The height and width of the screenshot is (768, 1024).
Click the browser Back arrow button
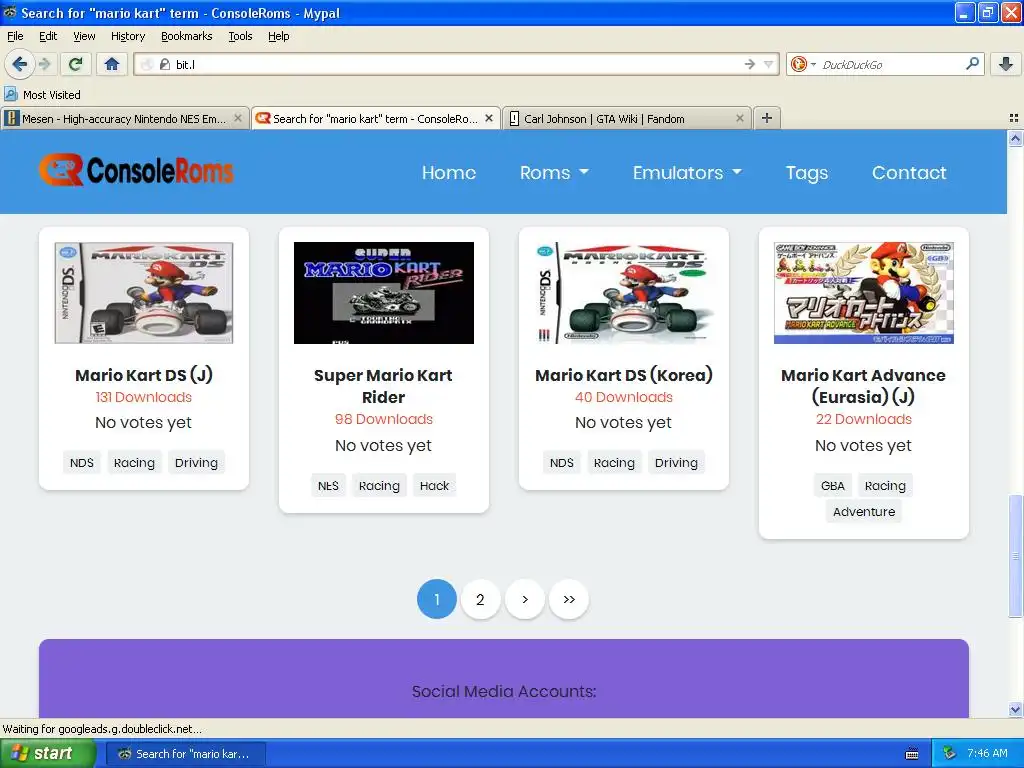[x=19, y=64]
